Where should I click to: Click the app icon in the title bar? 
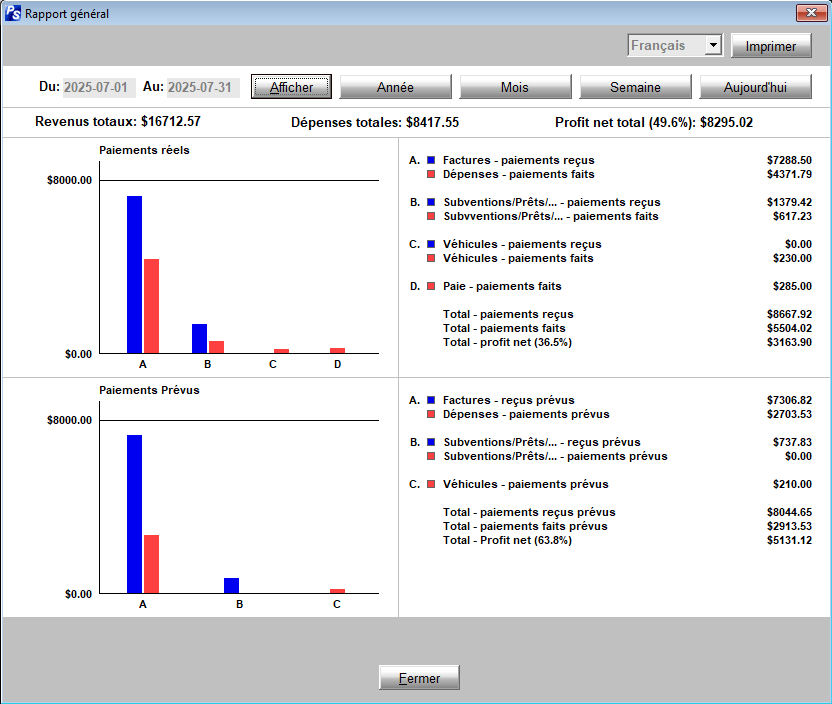point(13,14)
